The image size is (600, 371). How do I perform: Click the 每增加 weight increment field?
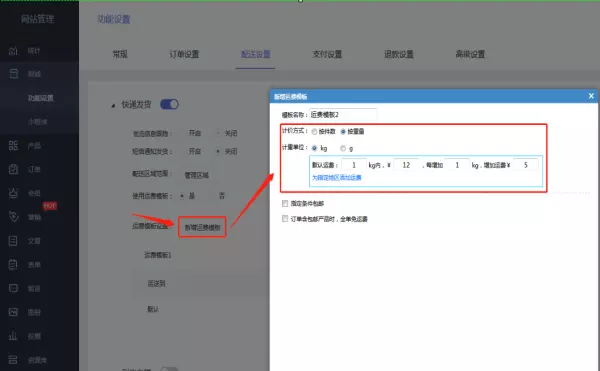tap(457, 165)
